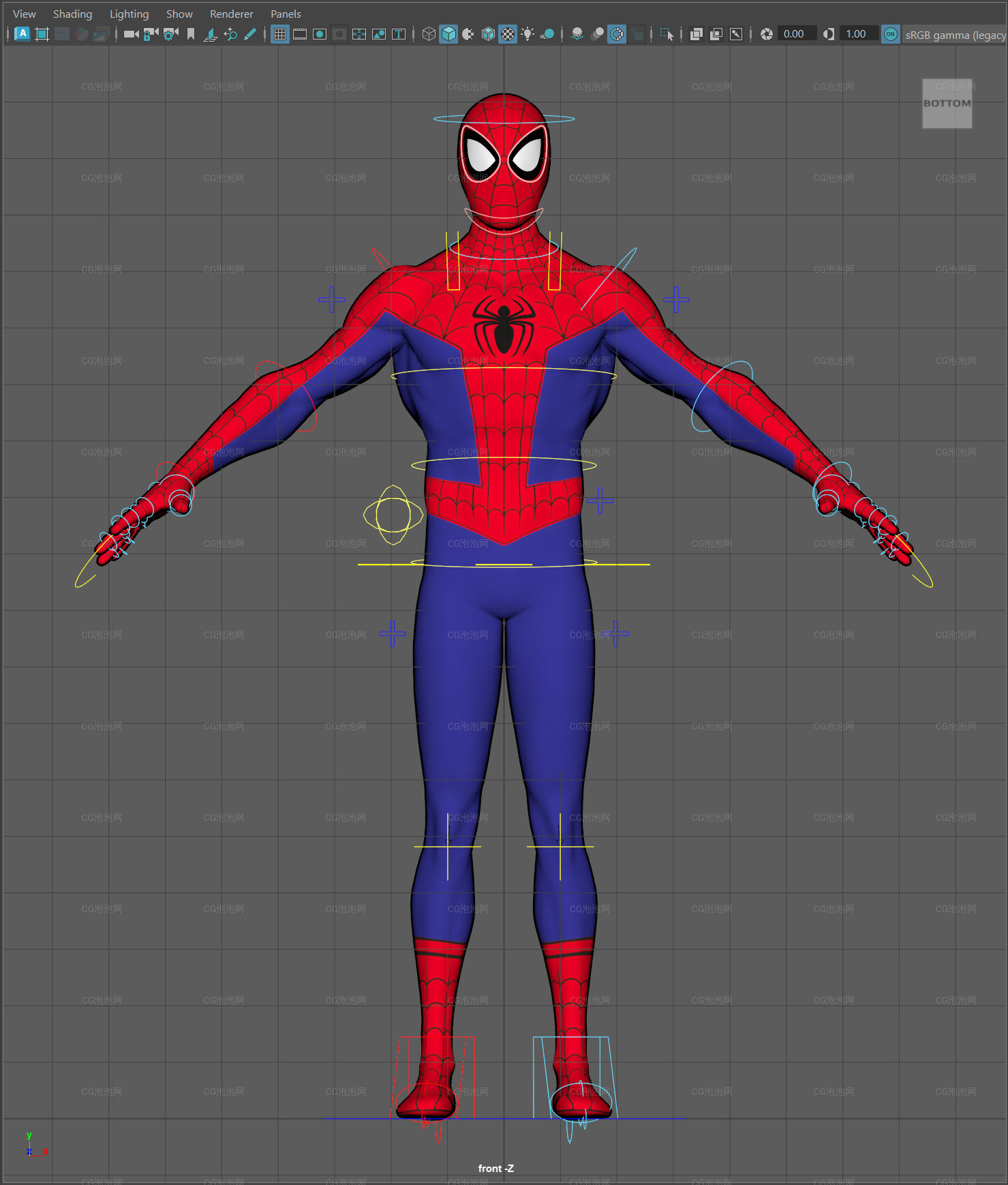This screenshot has width=1008, height=1185.
Task: Click the Gamma reset half-circle icon
Action: point(828,33)
